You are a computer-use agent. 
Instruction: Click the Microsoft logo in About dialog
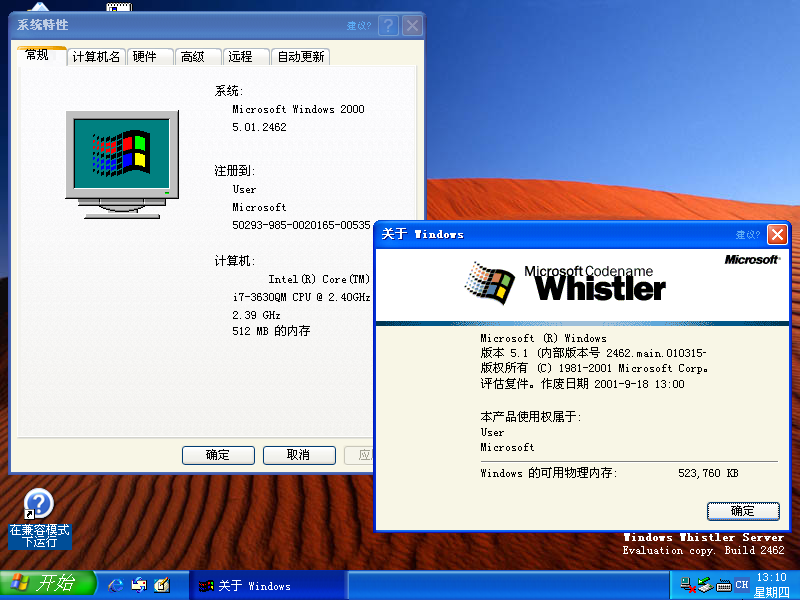752,260
